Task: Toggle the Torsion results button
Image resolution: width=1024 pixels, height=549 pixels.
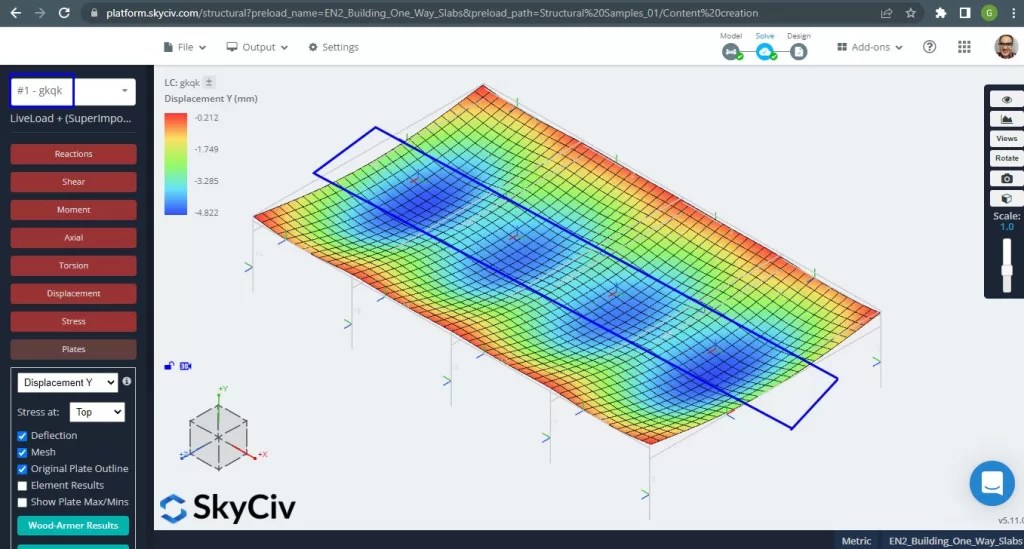Action: coord(73,266)
